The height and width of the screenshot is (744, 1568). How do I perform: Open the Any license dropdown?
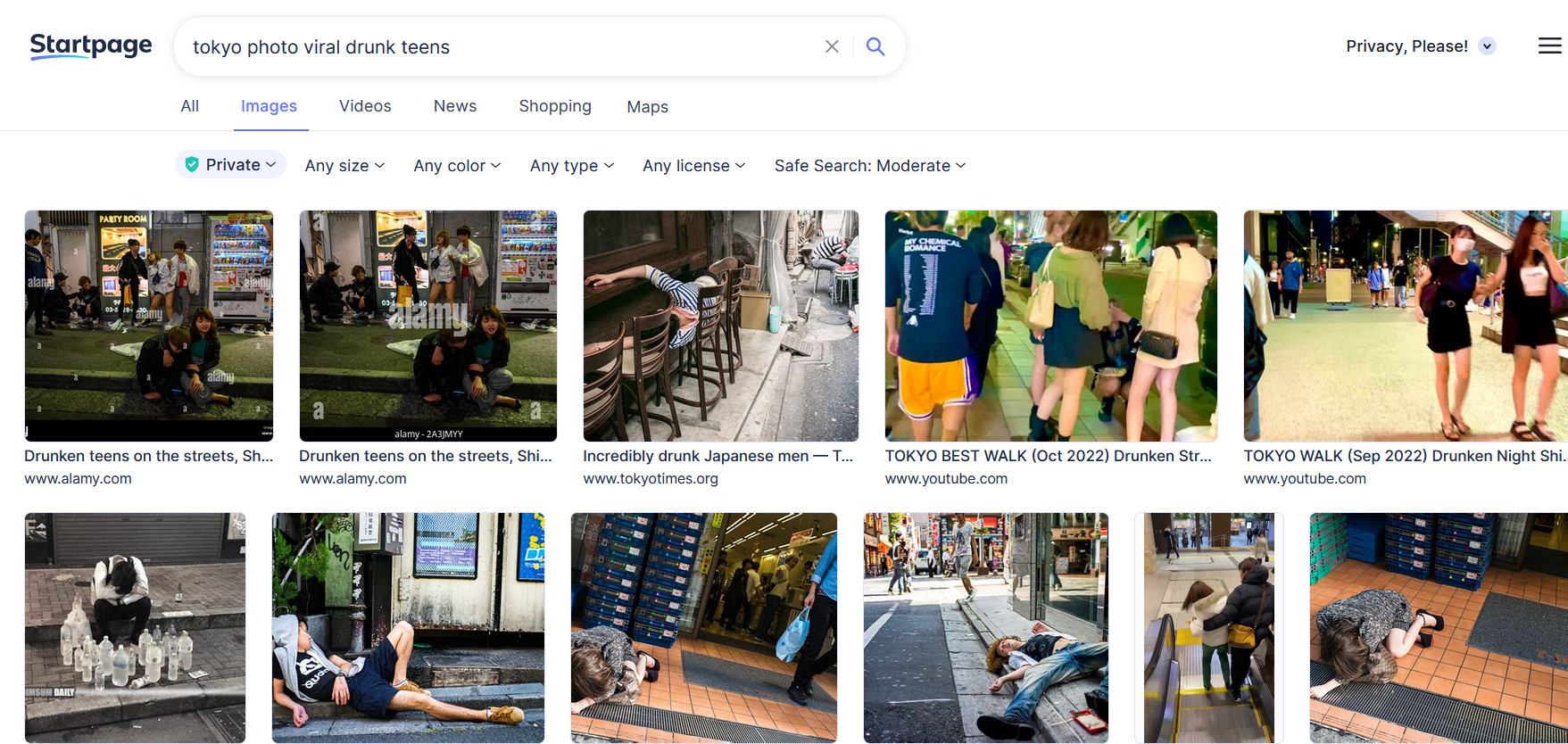[x=693, y=166]
